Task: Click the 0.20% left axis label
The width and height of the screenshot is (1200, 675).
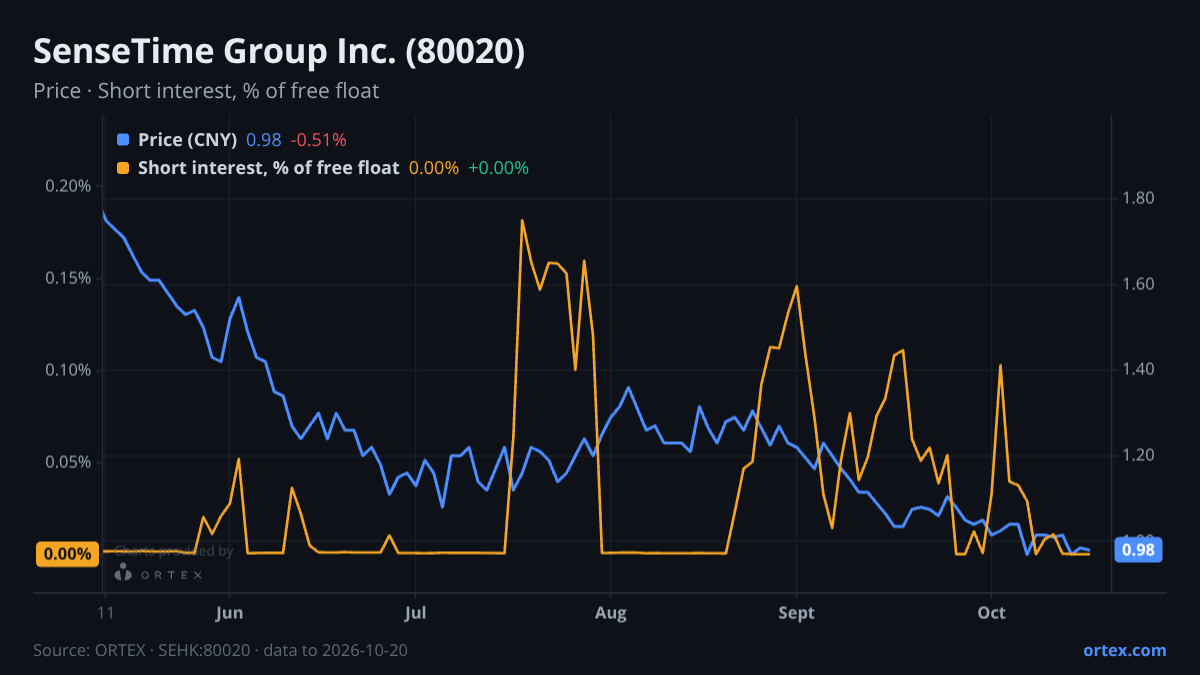Action: click(68, 186)
